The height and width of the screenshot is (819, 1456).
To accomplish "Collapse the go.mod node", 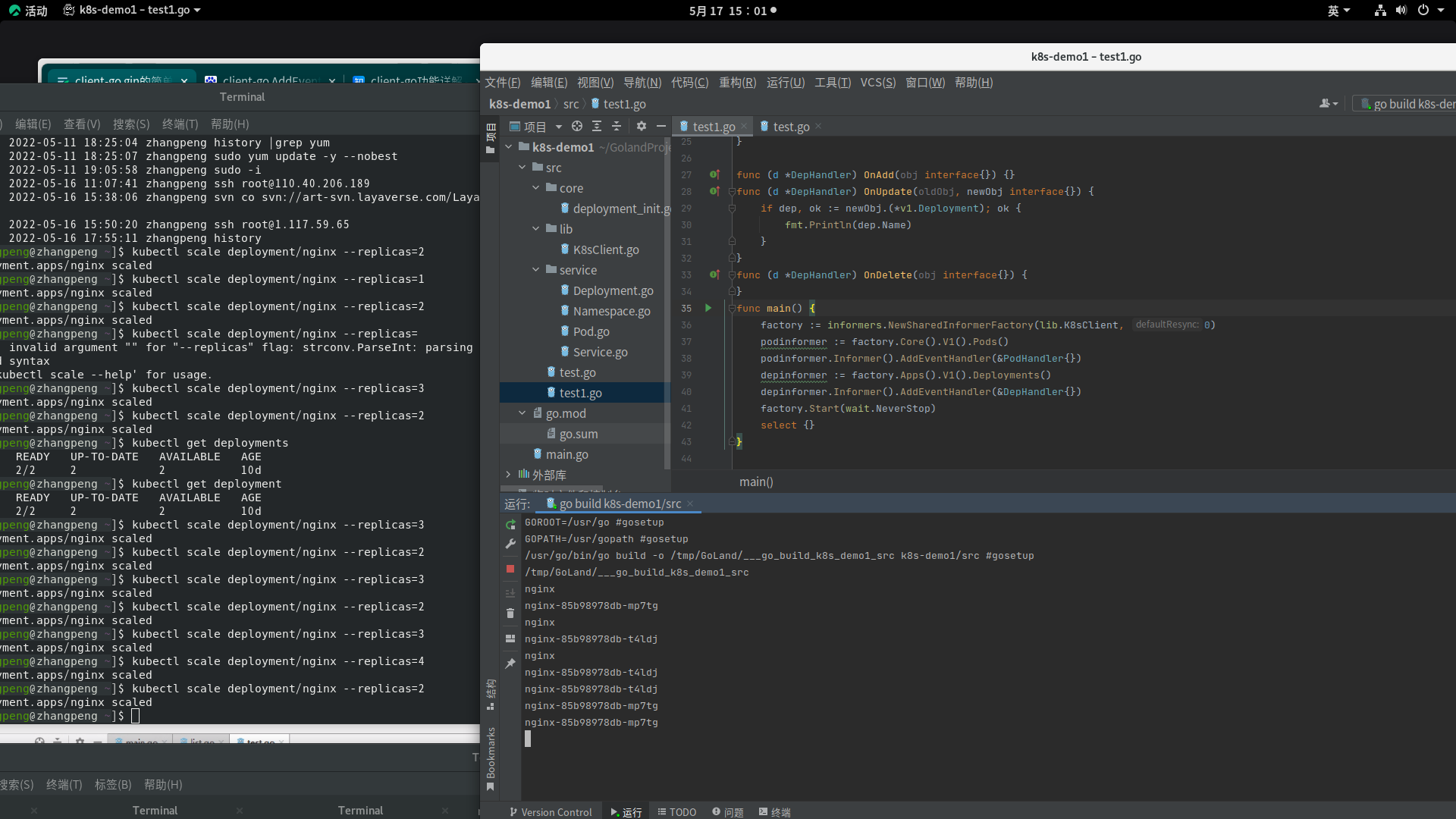I will [522, 413].
